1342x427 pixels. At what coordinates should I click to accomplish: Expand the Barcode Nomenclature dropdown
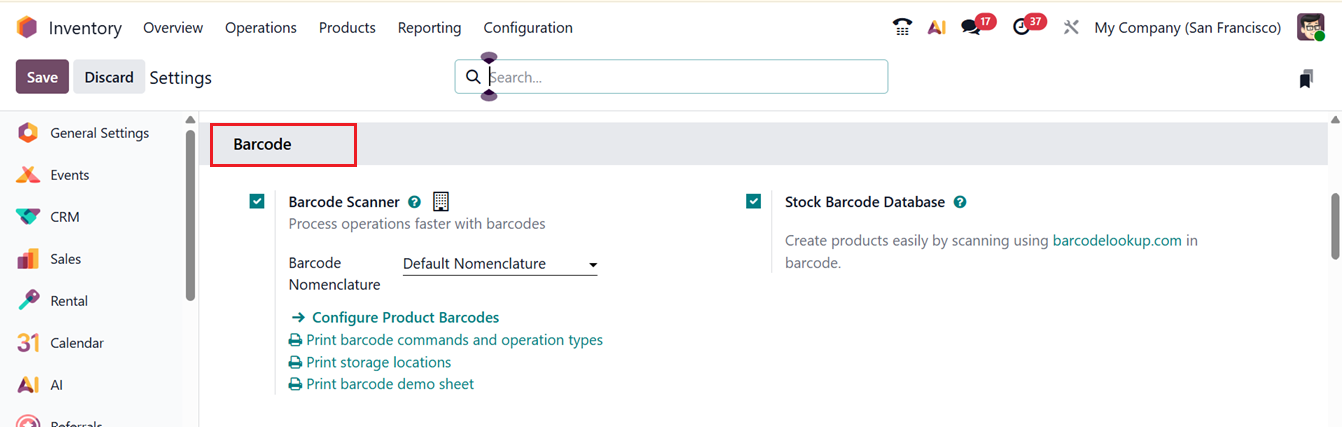click(500, 264)
